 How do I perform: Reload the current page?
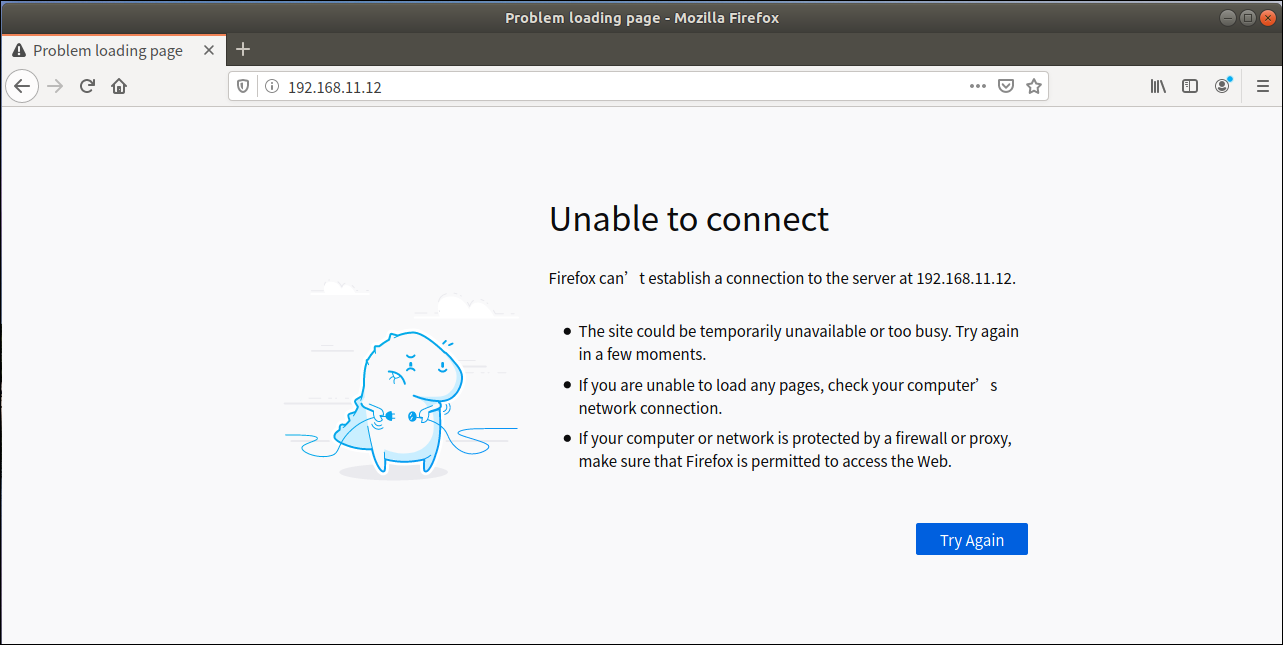pyautogui.click(x=87, y=87)
